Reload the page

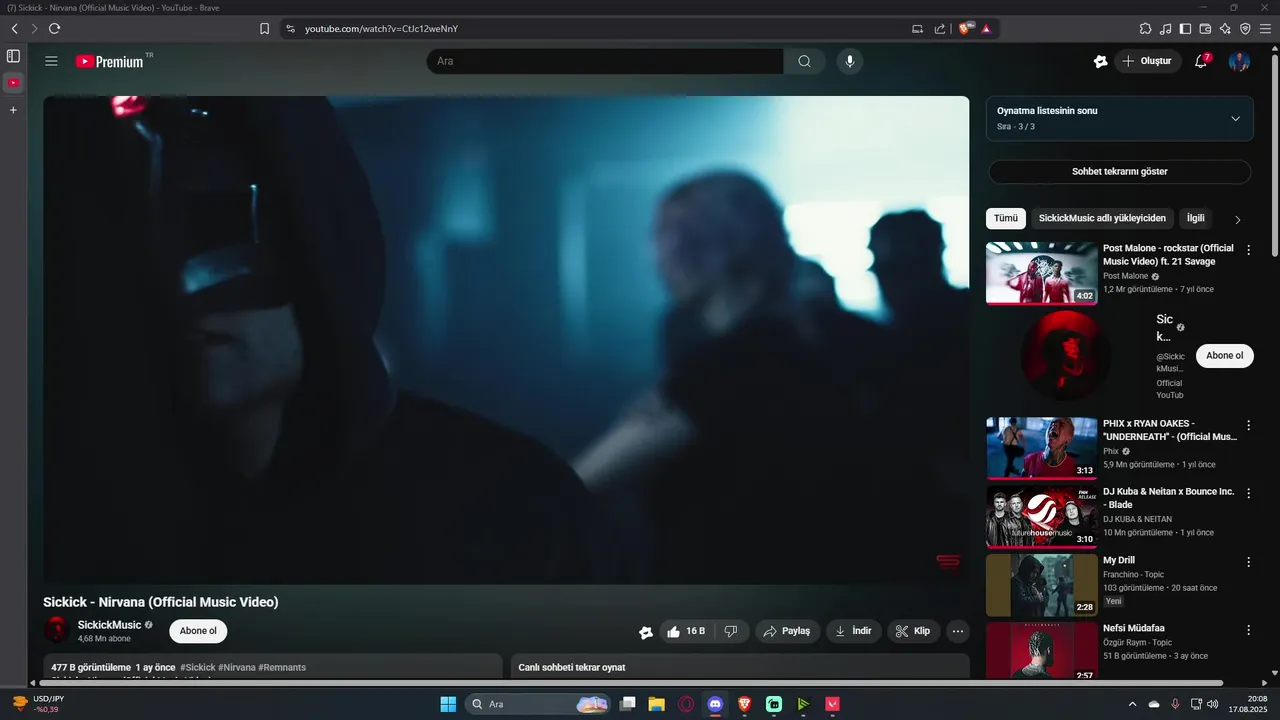coord(54,29)
